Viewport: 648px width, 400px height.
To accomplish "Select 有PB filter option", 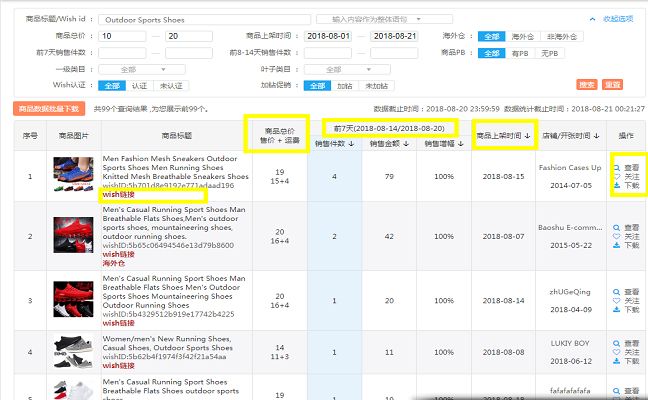I will (520, 53).
